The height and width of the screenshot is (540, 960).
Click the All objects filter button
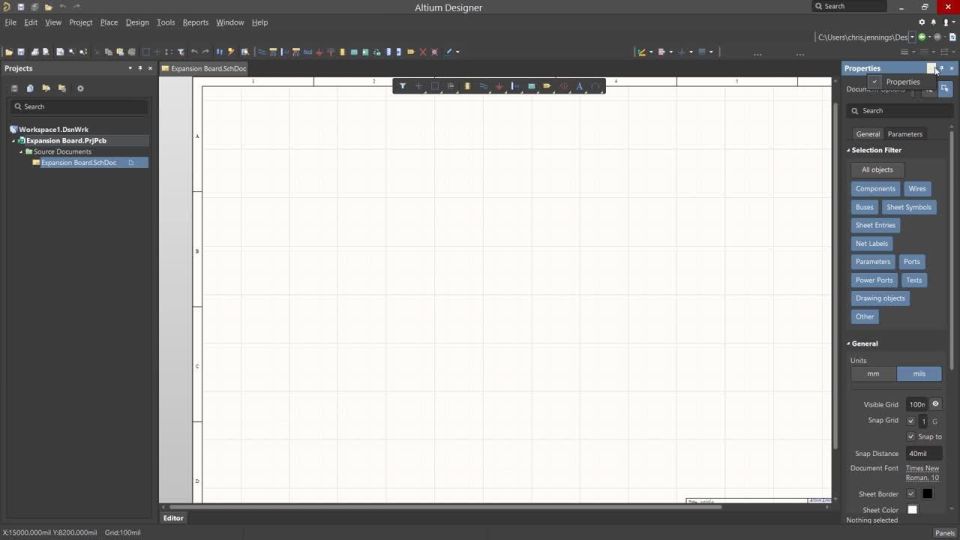(x=877, y=170)
